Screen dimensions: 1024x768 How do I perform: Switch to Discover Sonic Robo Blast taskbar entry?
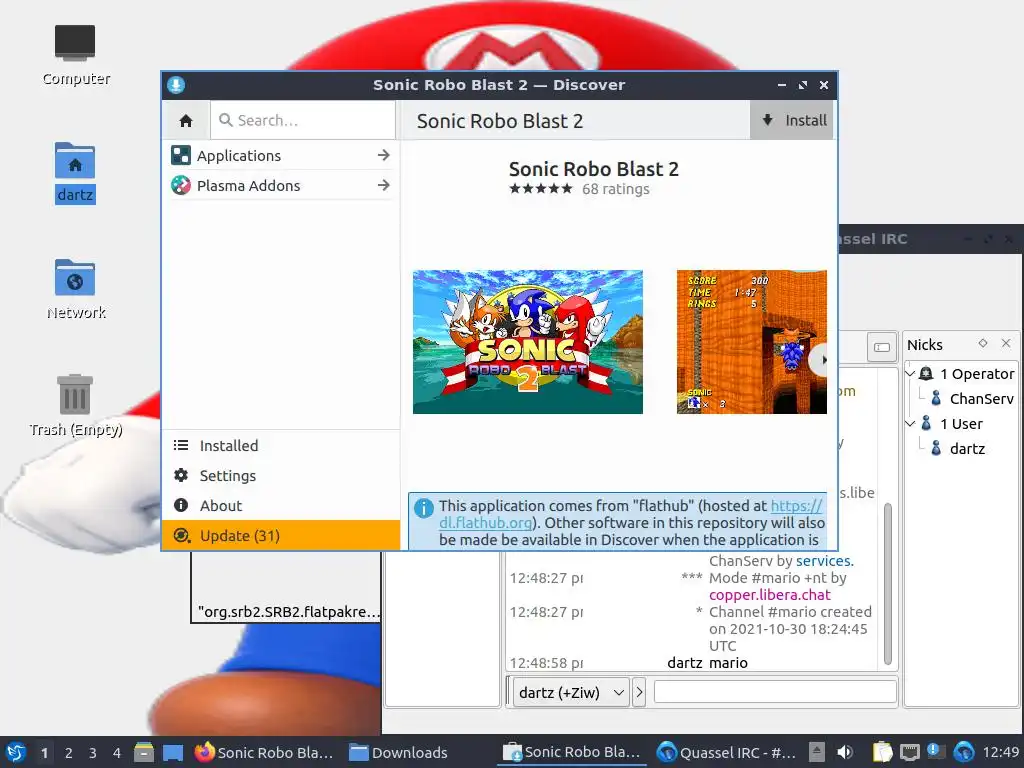point(571,752)
